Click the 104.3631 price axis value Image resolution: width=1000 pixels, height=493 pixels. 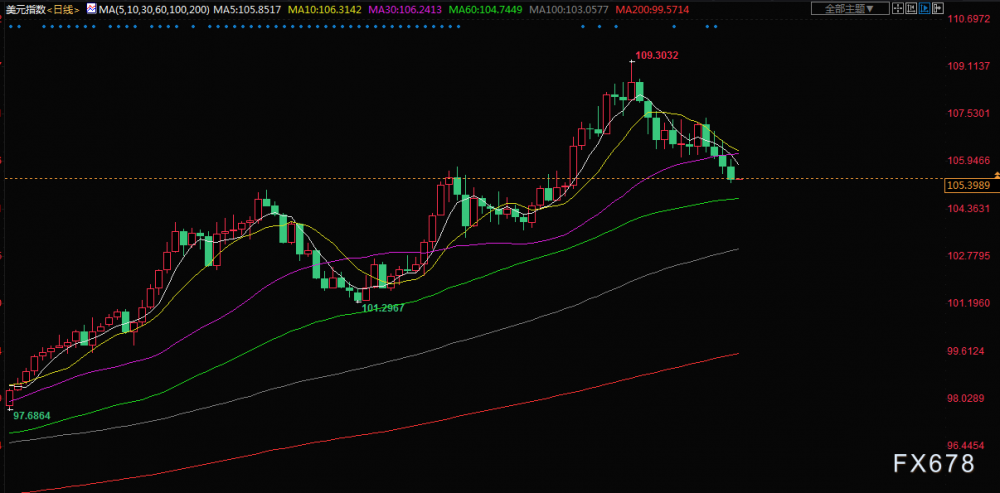coord(969,208)
